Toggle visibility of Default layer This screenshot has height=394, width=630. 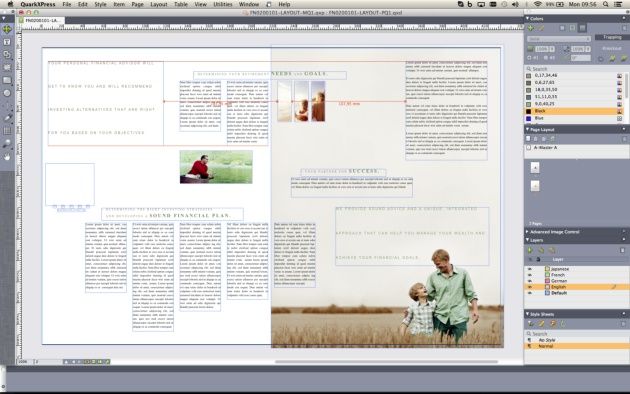[530, 293]
